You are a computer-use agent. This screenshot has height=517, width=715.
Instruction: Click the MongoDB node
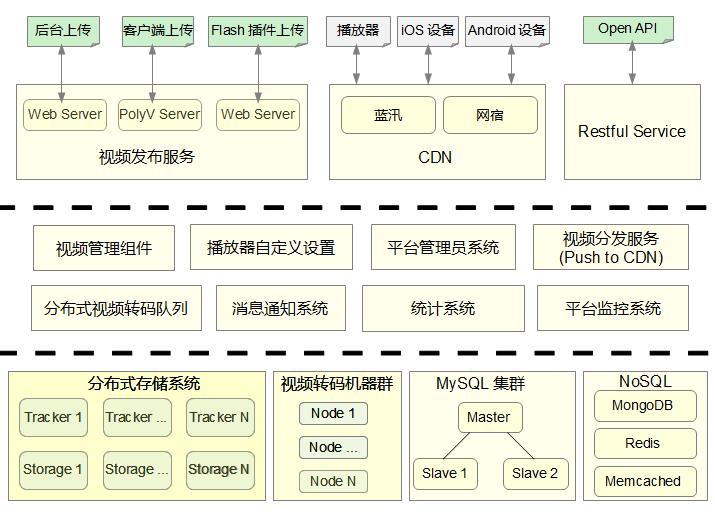[x=643, y=406]
